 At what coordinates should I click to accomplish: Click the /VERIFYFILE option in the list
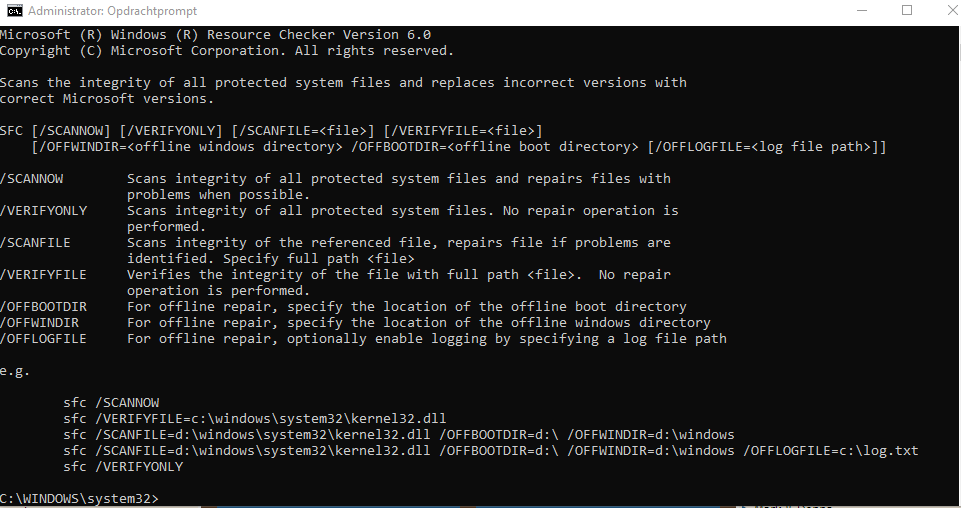[x=44, y=275]
